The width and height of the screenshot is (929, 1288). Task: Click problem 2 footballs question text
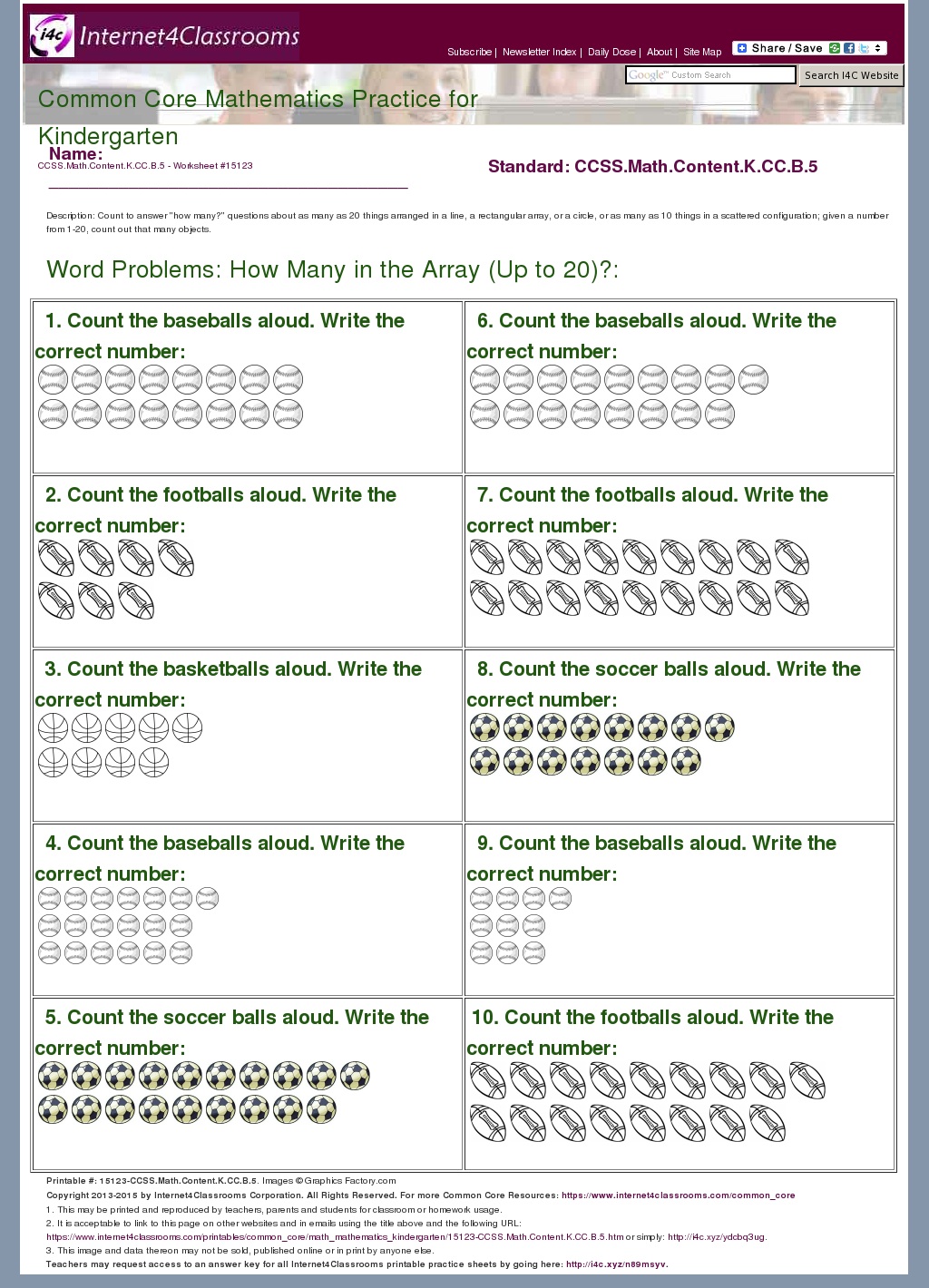(x=216, y=510)
